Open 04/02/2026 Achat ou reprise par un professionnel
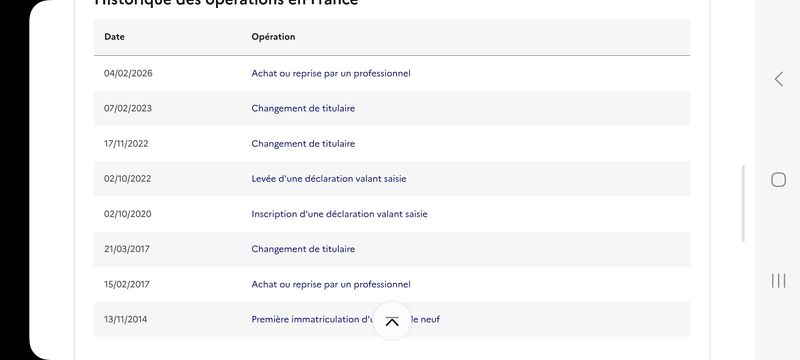This screenshot has height=360, width=800. pos(331,73)
